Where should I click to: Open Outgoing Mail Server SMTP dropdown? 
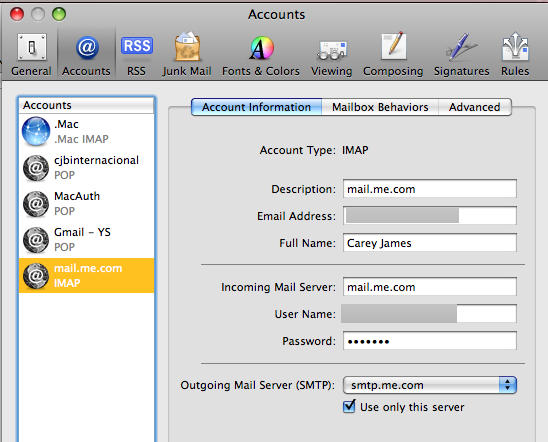[x=430, y=385]
